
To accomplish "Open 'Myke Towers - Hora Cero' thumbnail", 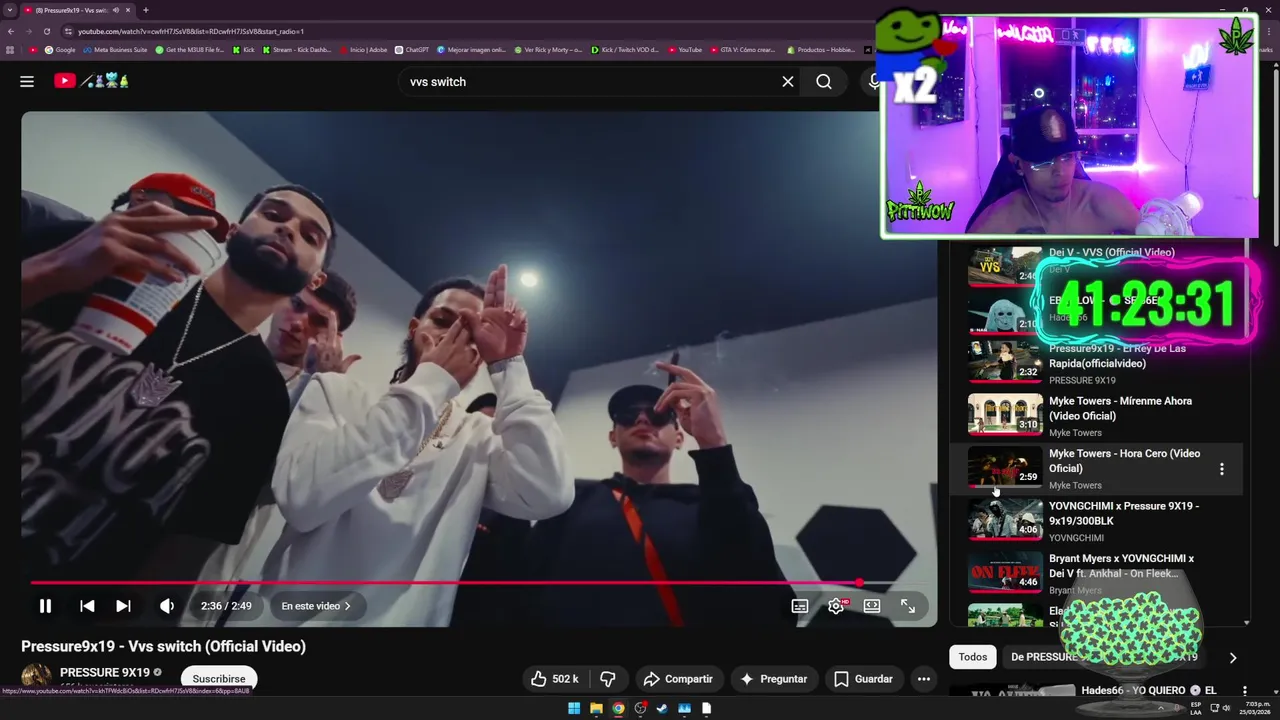I will pyautogui.click(x=1005, y=466).
